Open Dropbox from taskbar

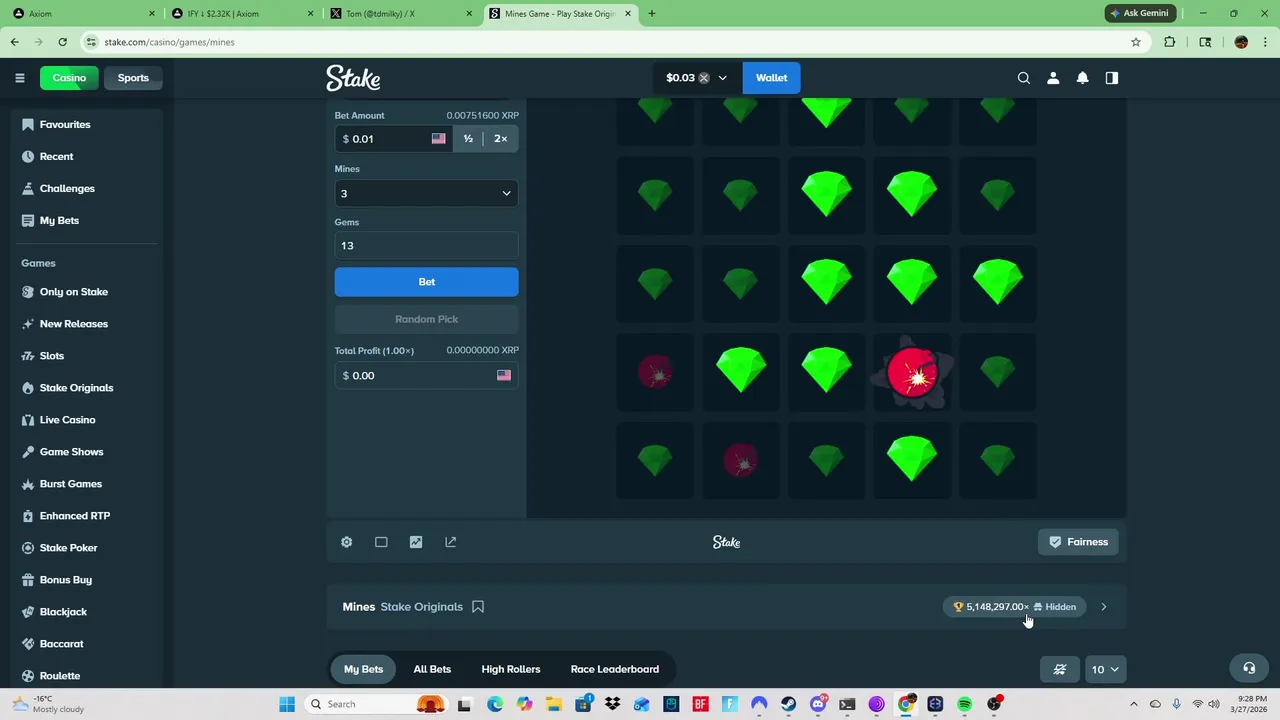612,704
